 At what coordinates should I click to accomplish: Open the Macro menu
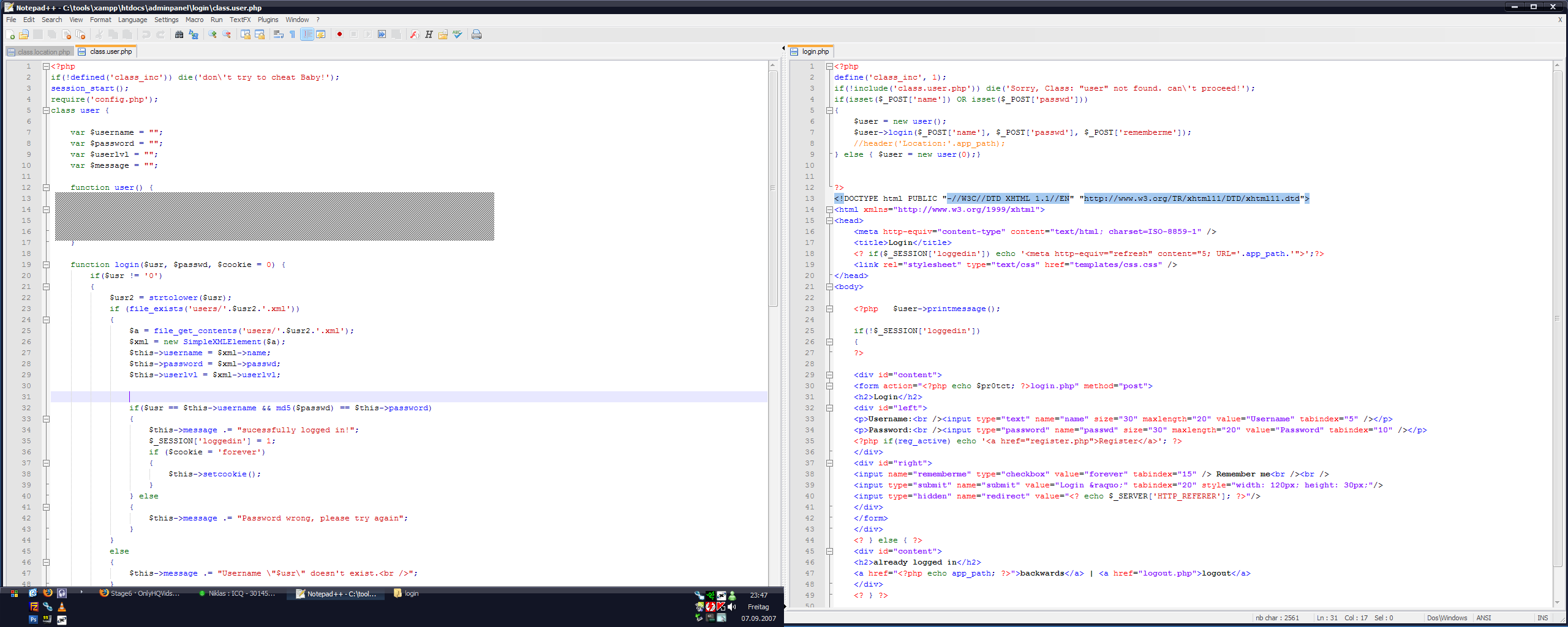pos(194,20)
